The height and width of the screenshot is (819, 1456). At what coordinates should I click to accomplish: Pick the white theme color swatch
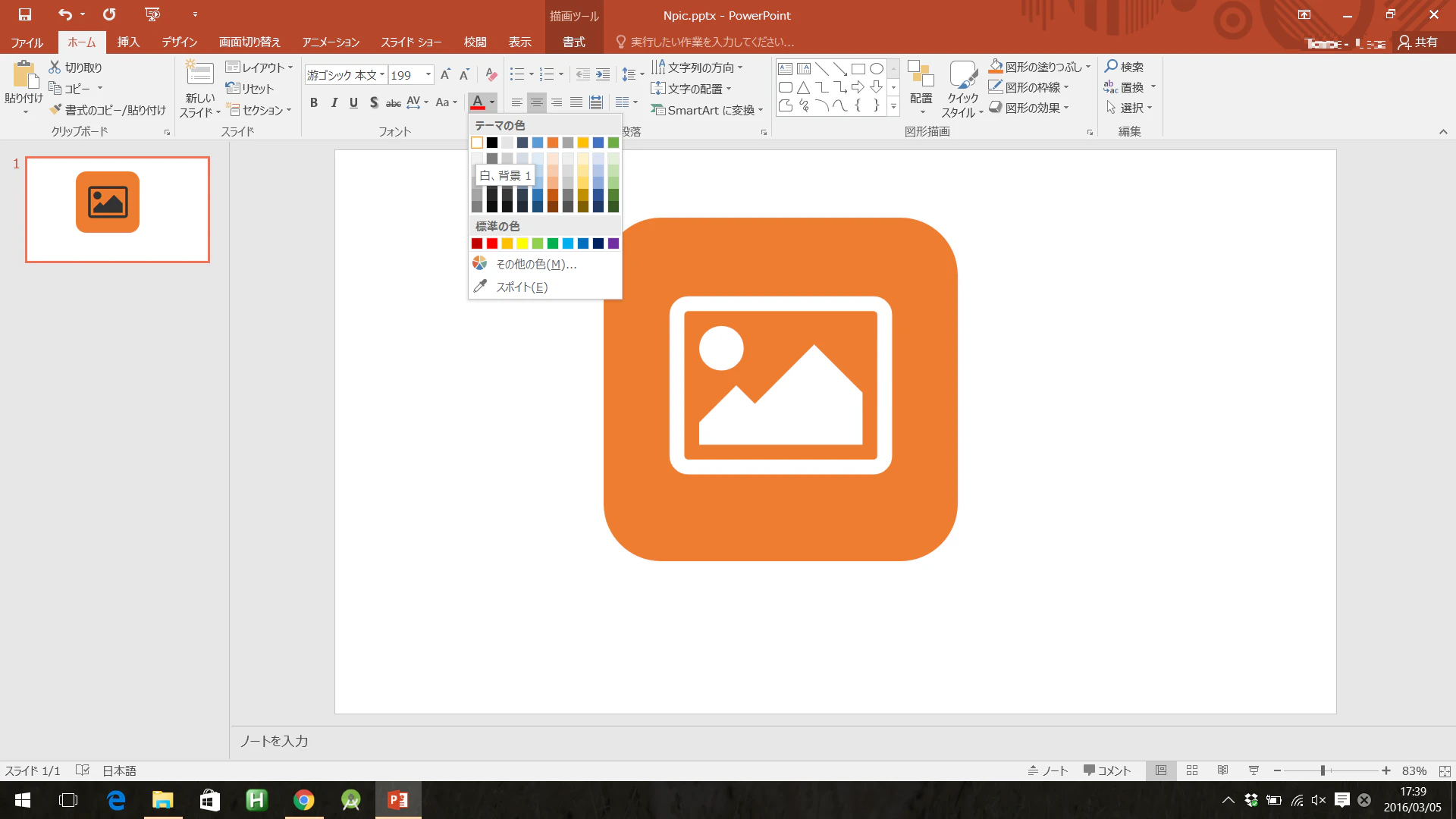tap(477, 143)
